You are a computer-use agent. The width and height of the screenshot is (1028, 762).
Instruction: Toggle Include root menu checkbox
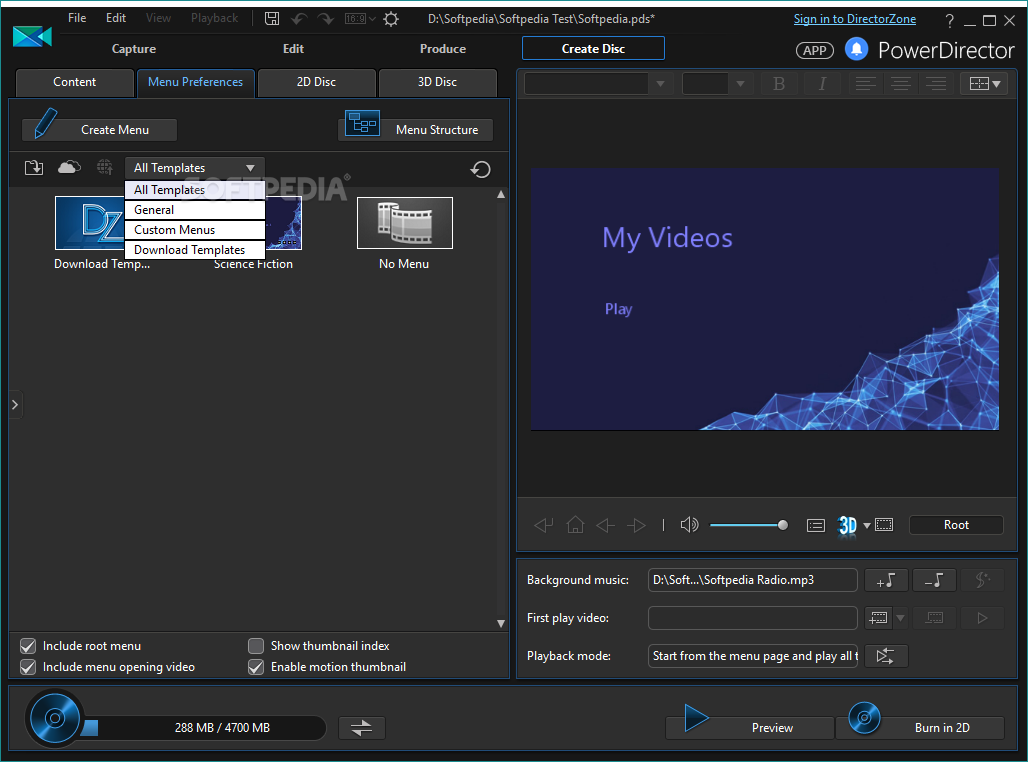point(28,646)
